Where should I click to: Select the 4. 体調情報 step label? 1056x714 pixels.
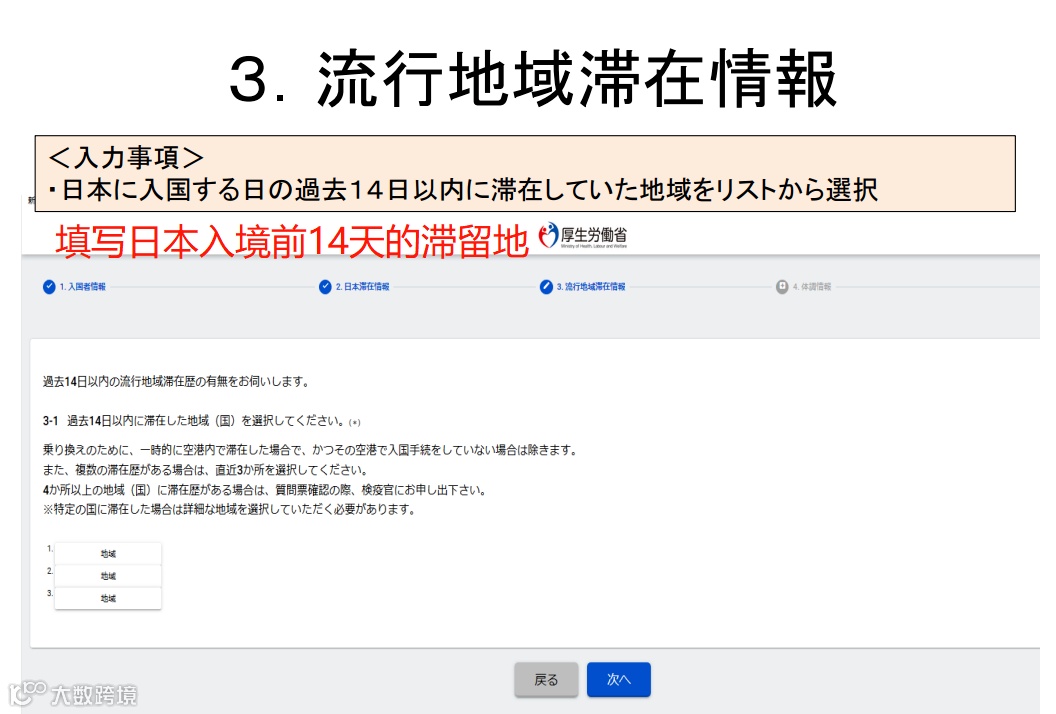812,287
